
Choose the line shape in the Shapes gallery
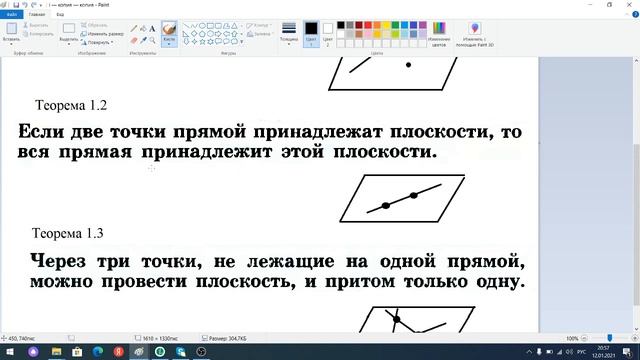186,26
